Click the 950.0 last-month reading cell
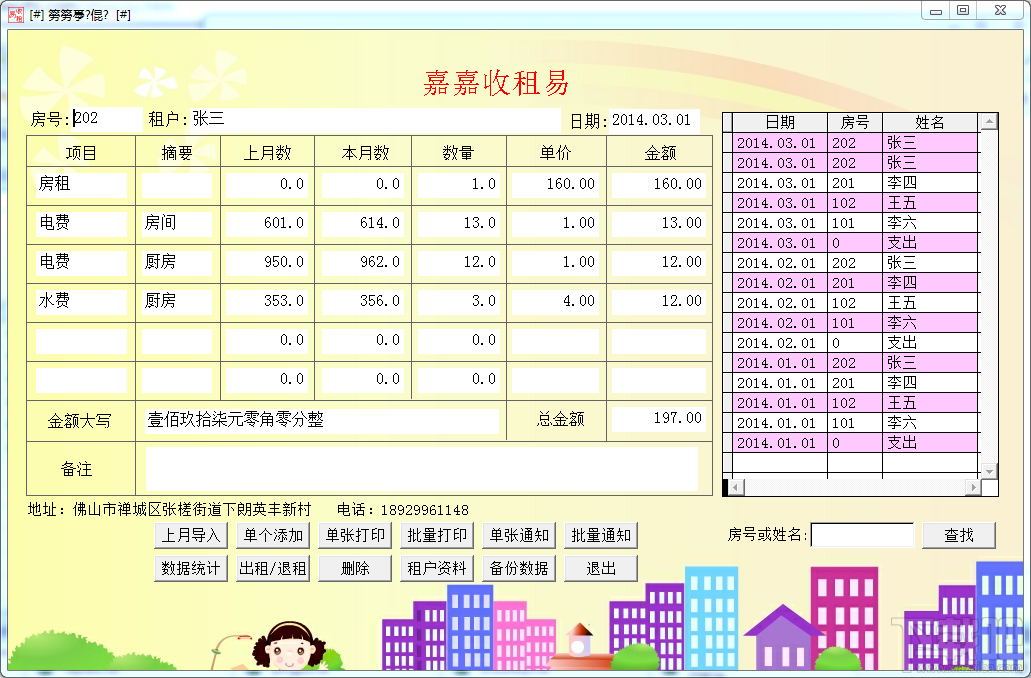 pyautogui.click(x=267, y=262)
